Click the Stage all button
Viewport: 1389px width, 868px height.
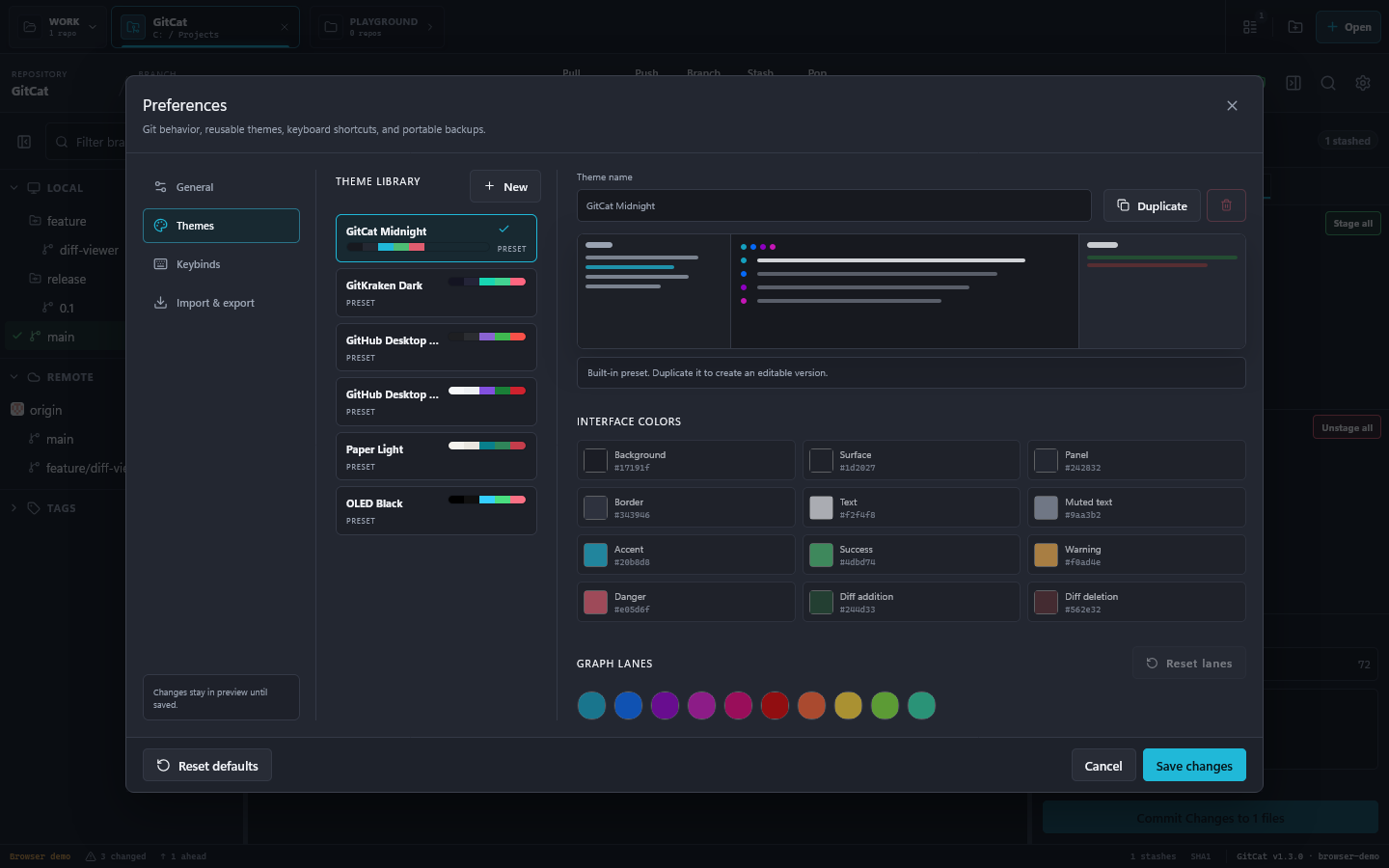(x=1352, y=223)
